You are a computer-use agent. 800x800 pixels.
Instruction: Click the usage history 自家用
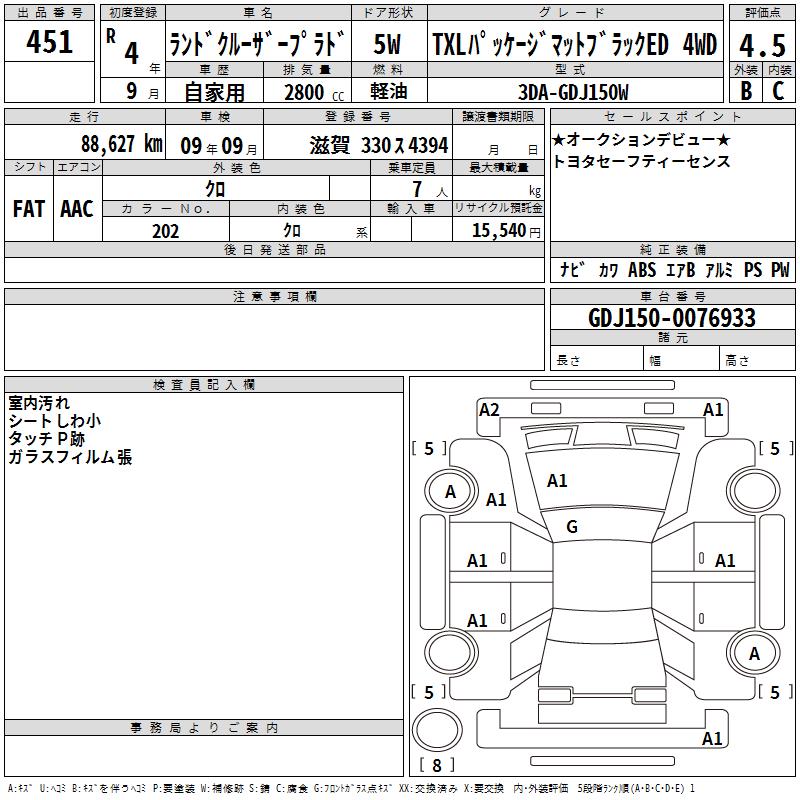pos(214,92)
